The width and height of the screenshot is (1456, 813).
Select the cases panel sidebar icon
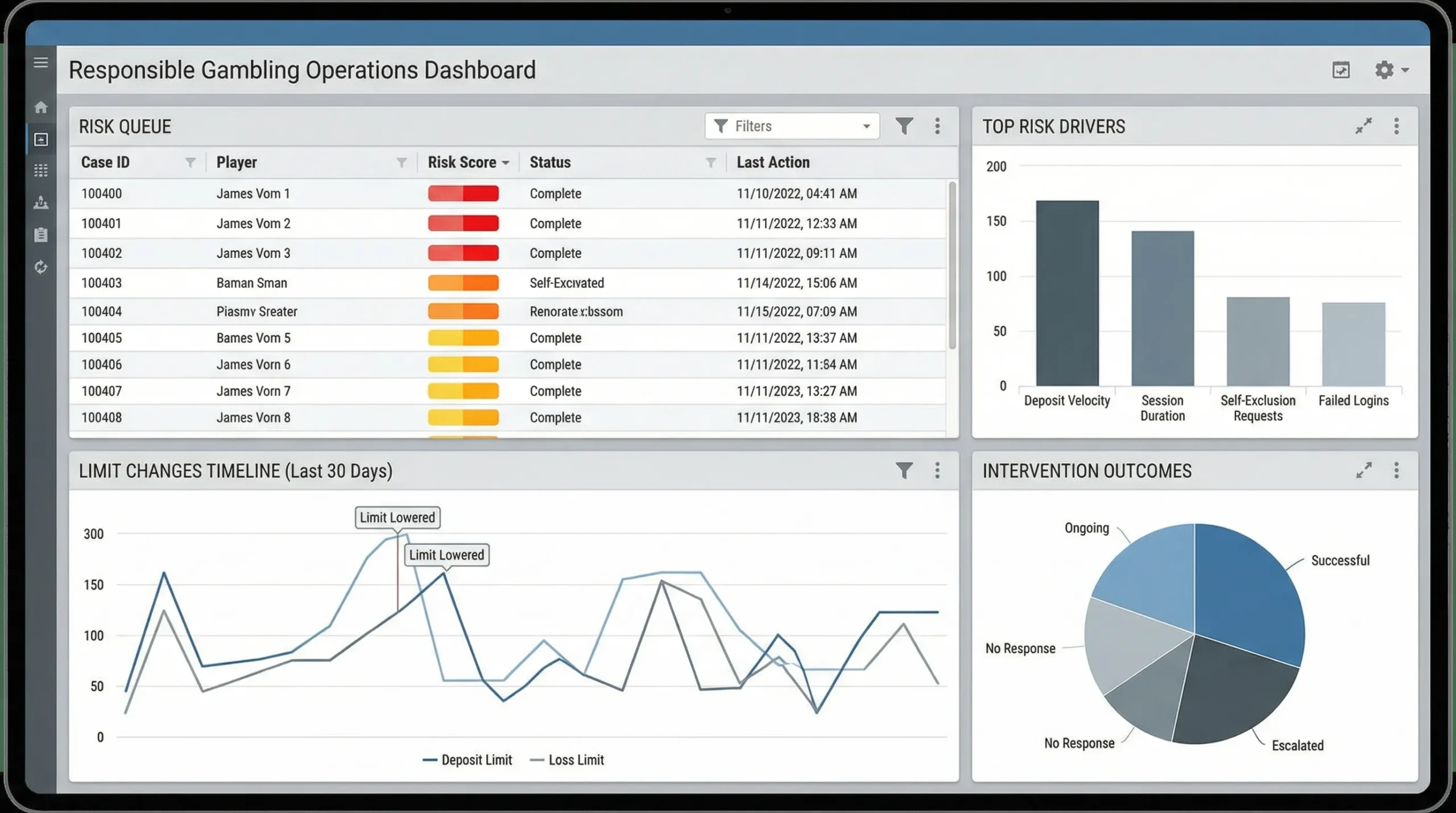pyautogui.click(x=41, y=139)
